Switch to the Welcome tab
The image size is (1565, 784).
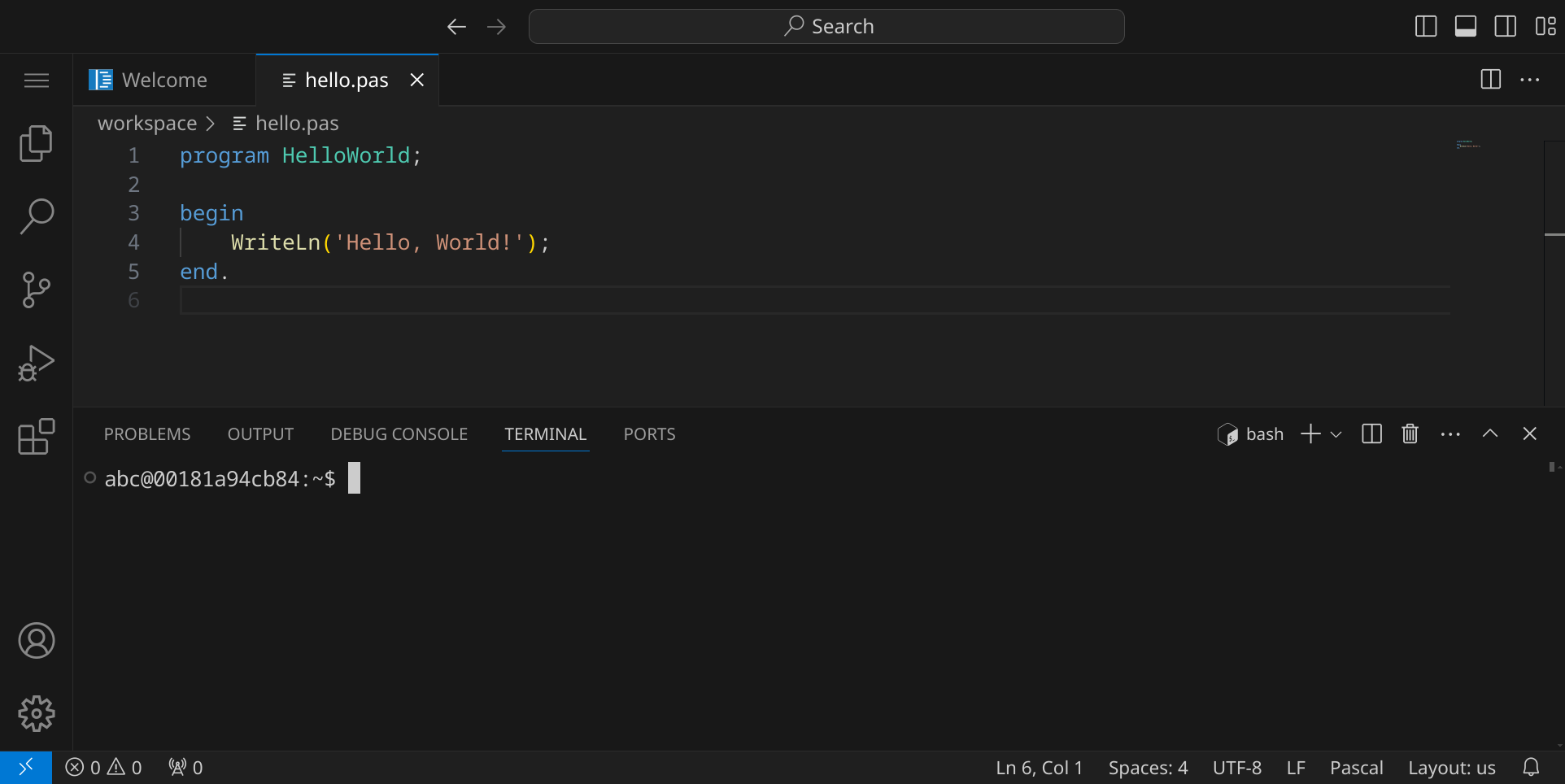163,80
